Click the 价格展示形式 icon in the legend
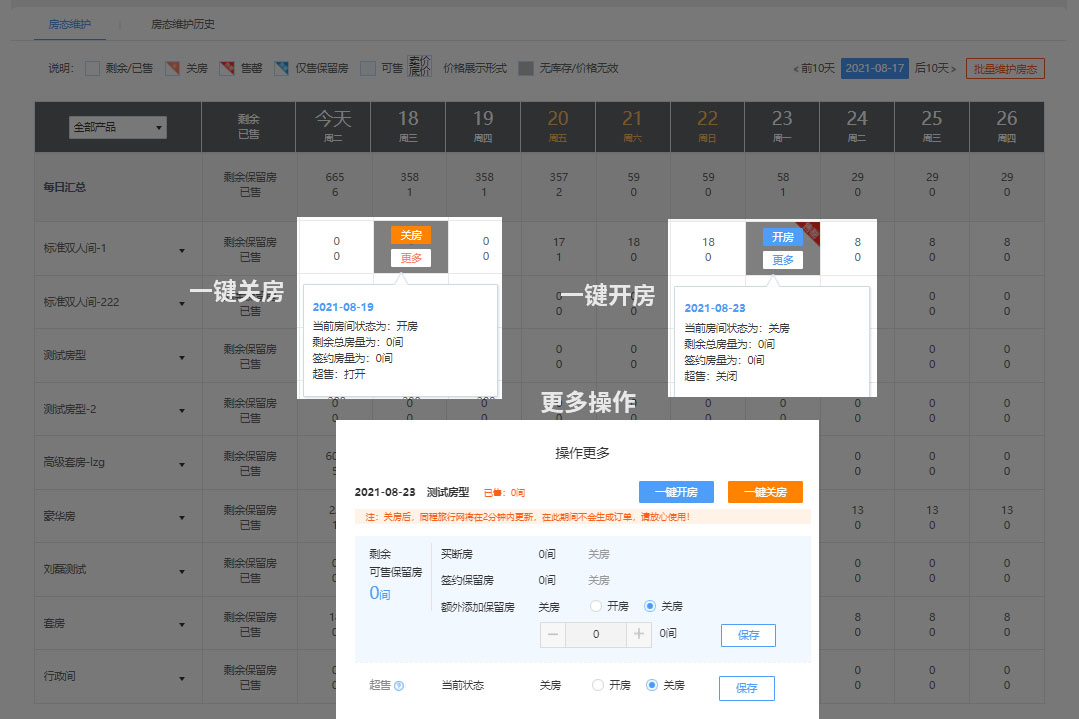This screenshot has width=1079, height=719. tap(420, 67)
